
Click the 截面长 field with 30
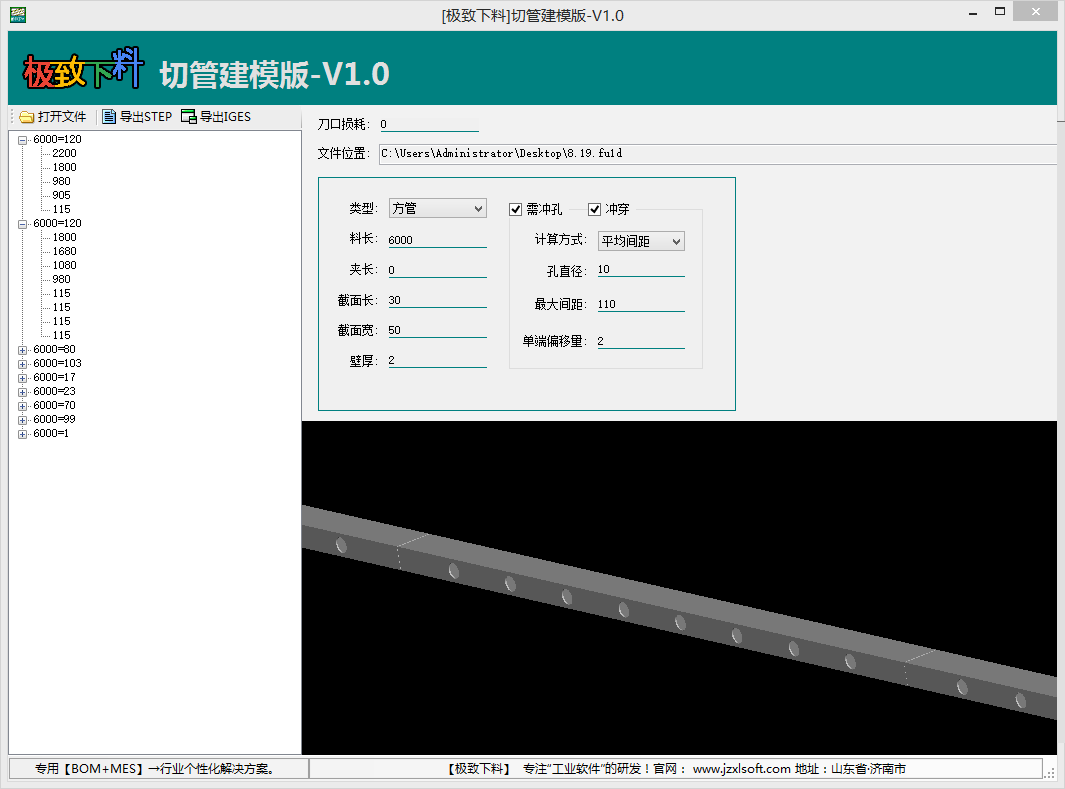pos(437,300)
